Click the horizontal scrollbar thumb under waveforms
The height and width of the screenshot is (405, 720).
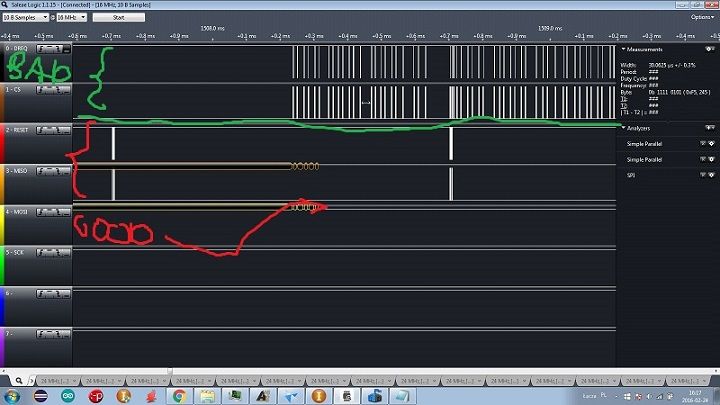[x=170, y=370]
